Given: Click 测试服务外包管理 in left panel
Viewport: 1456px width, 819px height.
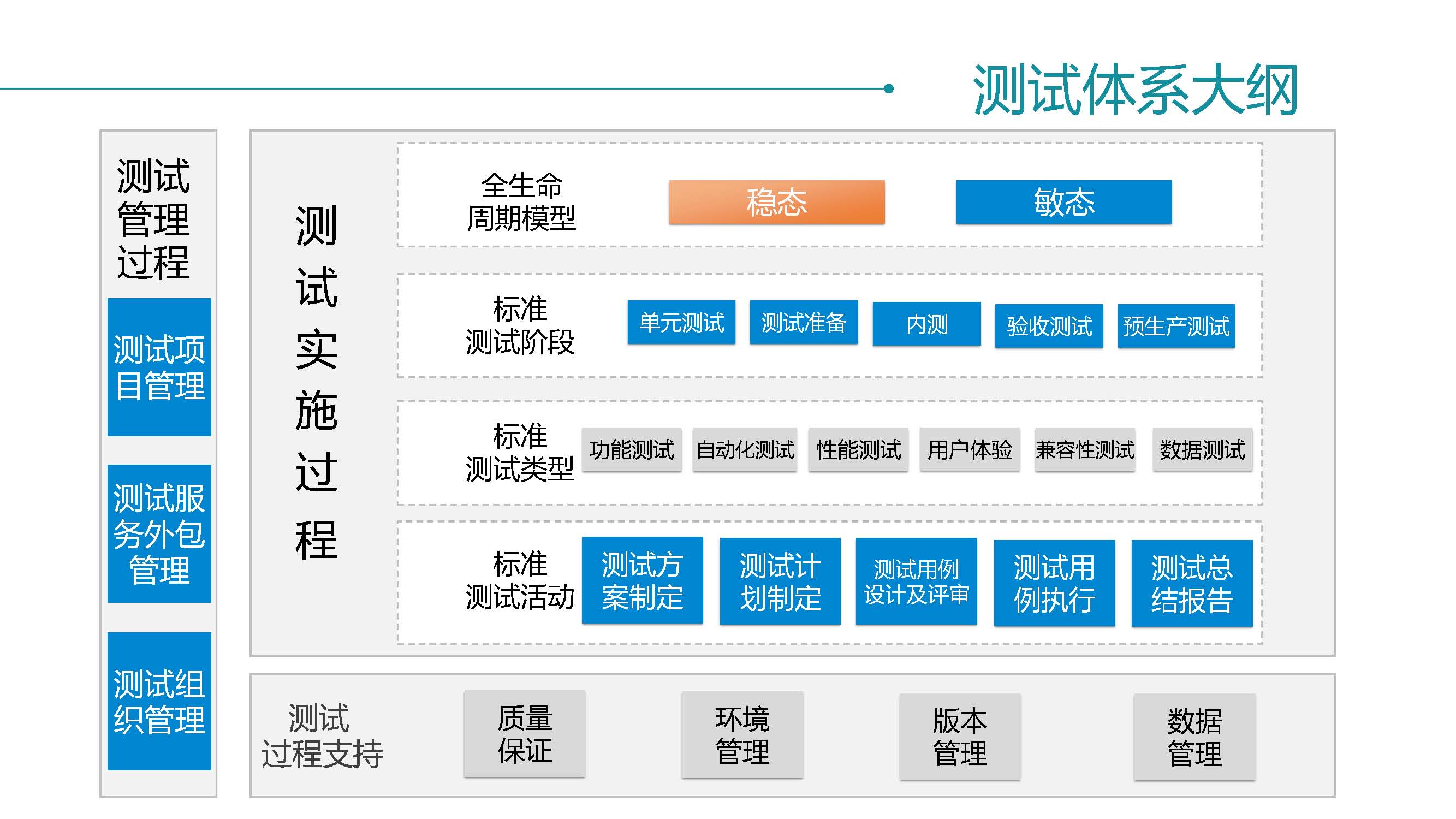Looking at the screenshot, I should [x=159, y=533].
